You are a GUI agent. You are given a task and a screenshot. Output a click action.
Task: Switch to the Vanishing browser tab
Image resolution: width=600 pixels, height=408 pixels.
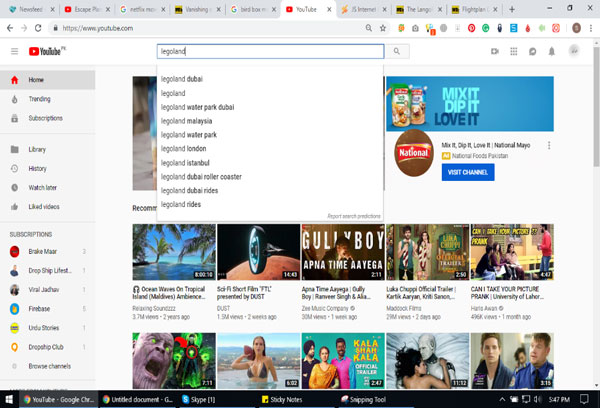coord(197,9)
